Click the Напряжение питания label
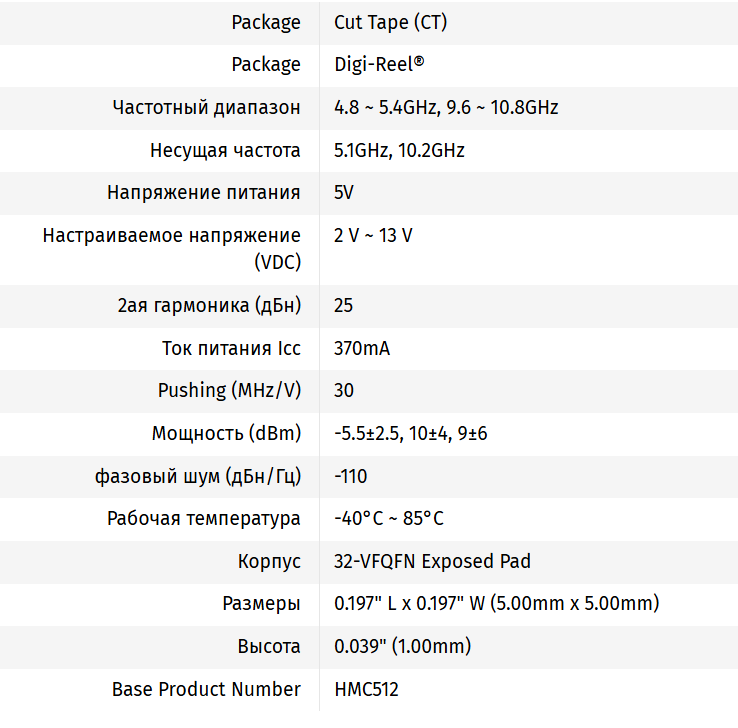Image resolution: width=738 pixels, height=728 pixels. tap(204, 193)
